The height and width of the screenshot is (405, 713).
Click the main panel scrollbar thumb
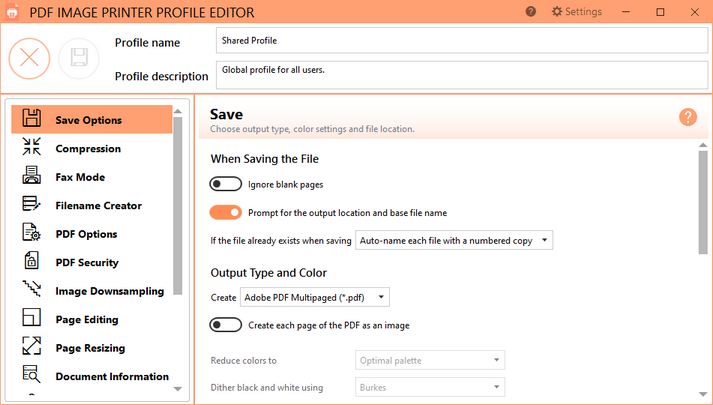[x=703, y=202]
